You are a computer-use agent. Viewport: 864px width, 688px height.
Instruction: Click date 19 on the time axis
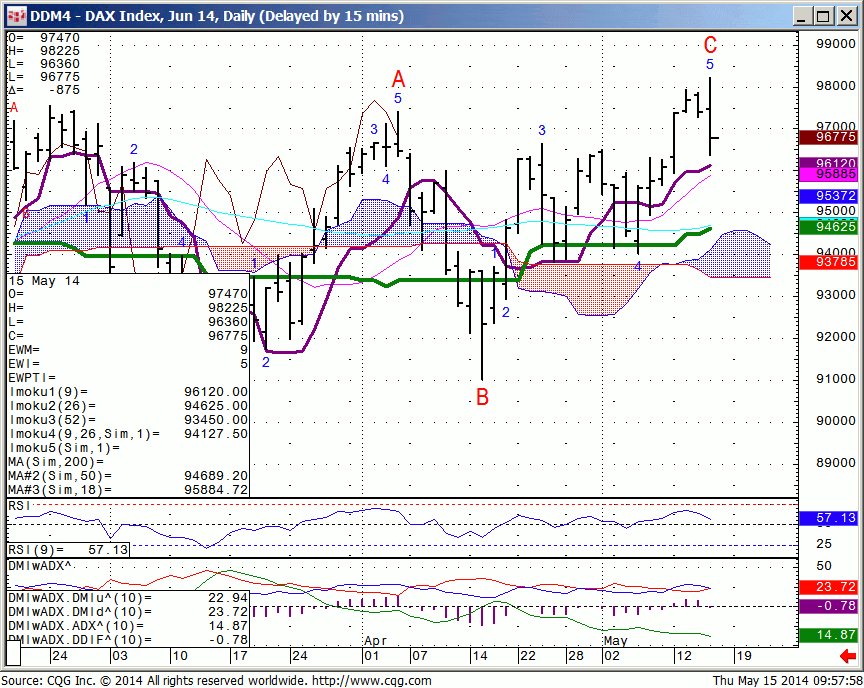(x=744, y=656)
